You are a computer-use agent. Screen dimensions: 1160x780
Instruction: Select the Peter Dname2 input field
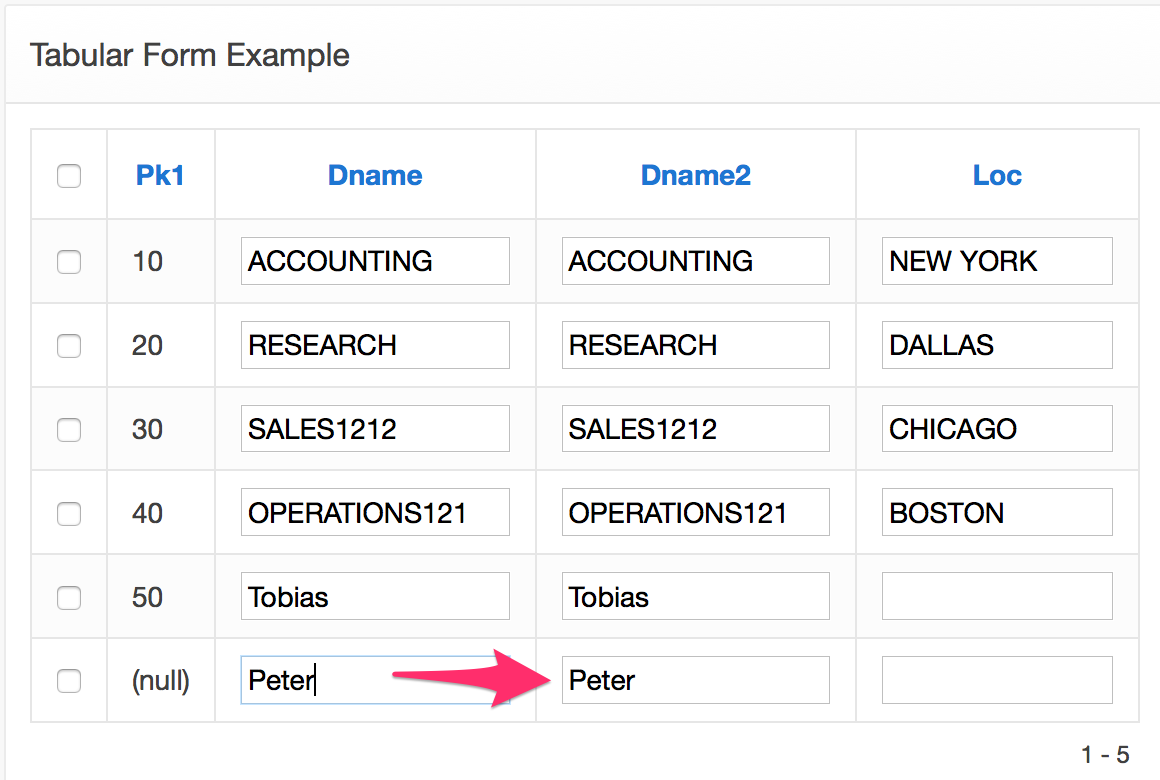(695, 680)
